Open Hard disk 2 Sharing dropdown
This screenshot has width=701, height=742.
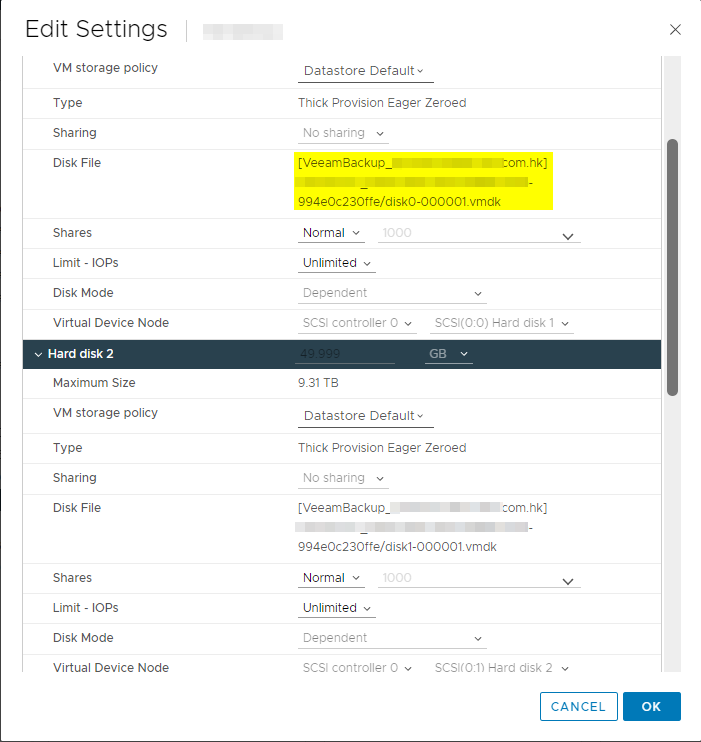coord(344,478)
